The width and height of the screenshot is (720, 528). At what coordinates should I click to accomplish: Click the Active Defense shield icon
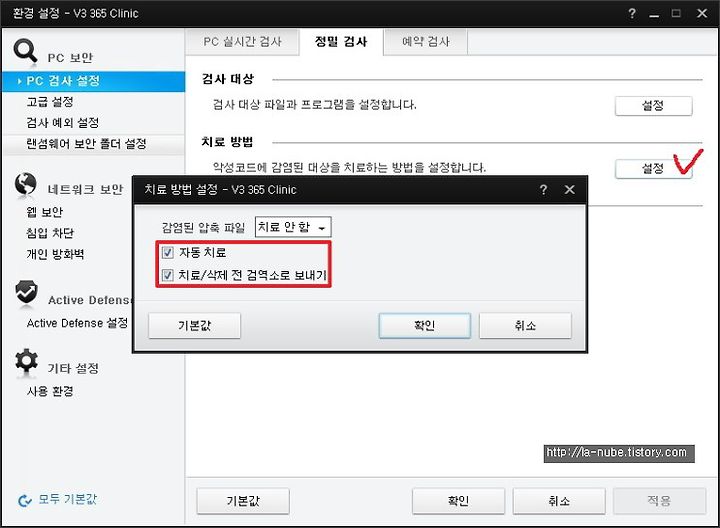[x=26, y=292]
